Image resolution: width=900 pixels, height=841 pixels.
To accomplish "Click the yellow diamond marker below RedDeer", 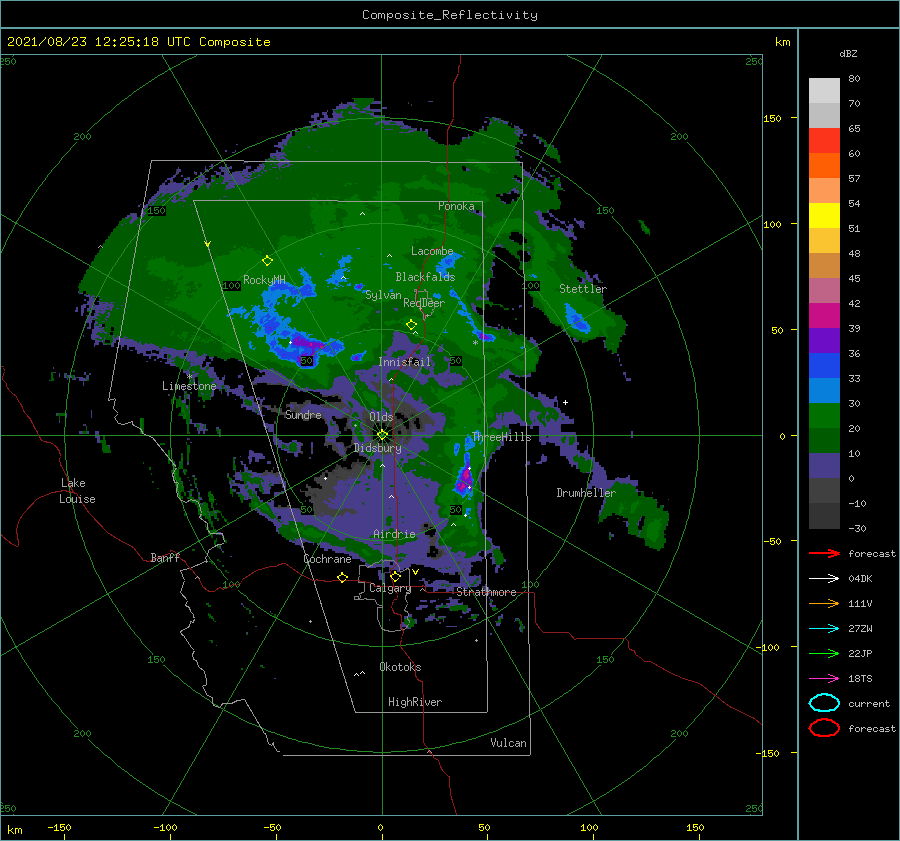I will coord(411,325).
